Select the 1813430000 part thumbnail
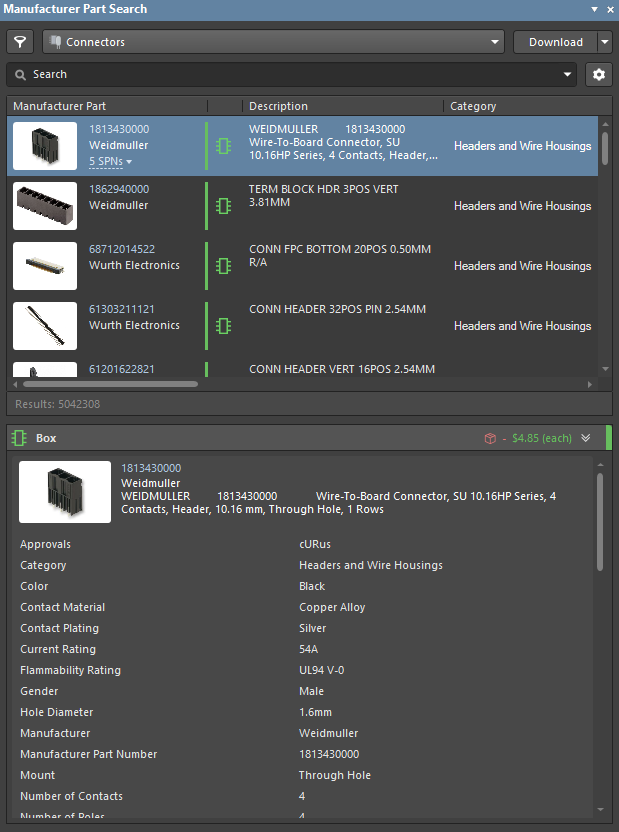The height and width of the screenshot is (832, 619). click(x=45, y=146)
